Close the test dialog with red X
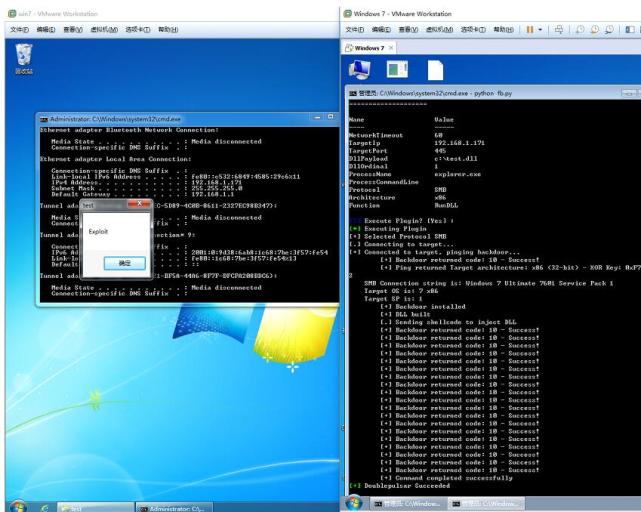641x512 pixels. [x=139, y=204]
